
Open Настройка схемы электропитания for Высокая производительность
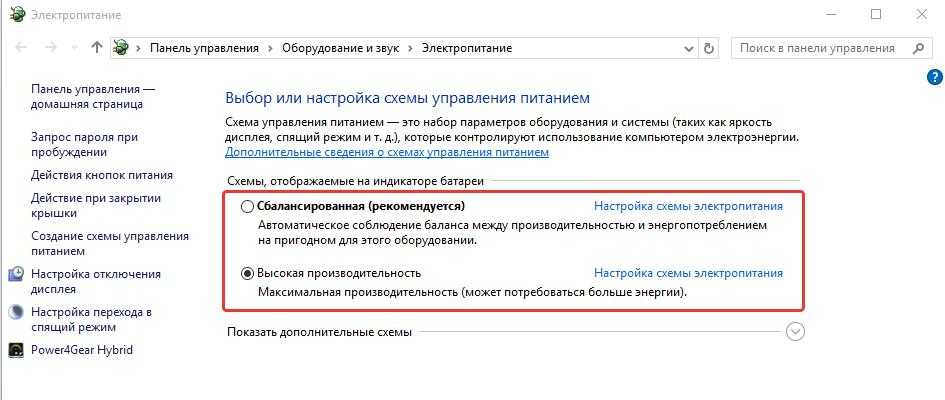(688, 273)
